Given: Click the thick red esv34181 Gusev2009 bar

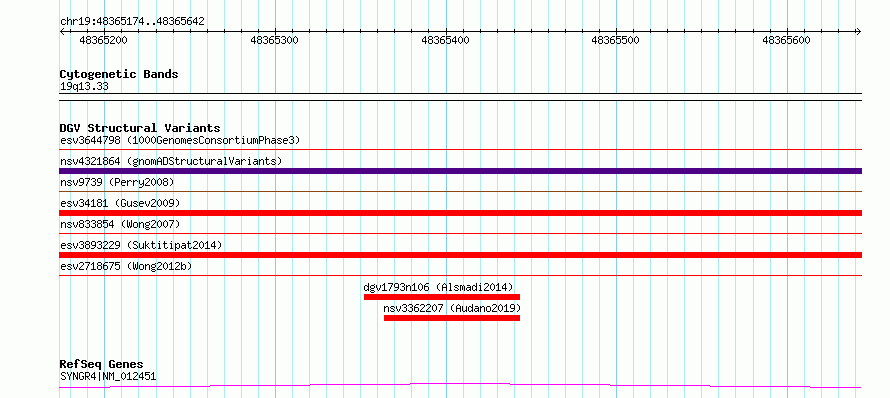Looking at the screenshot, I should coord(460,213).
